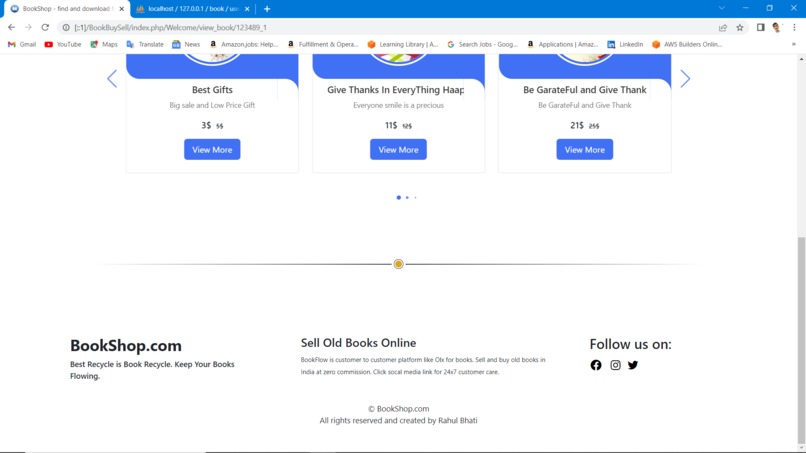Click the 3$ price on Best Gifts
The image size is (806, 453).
click(x=206, y=125)
